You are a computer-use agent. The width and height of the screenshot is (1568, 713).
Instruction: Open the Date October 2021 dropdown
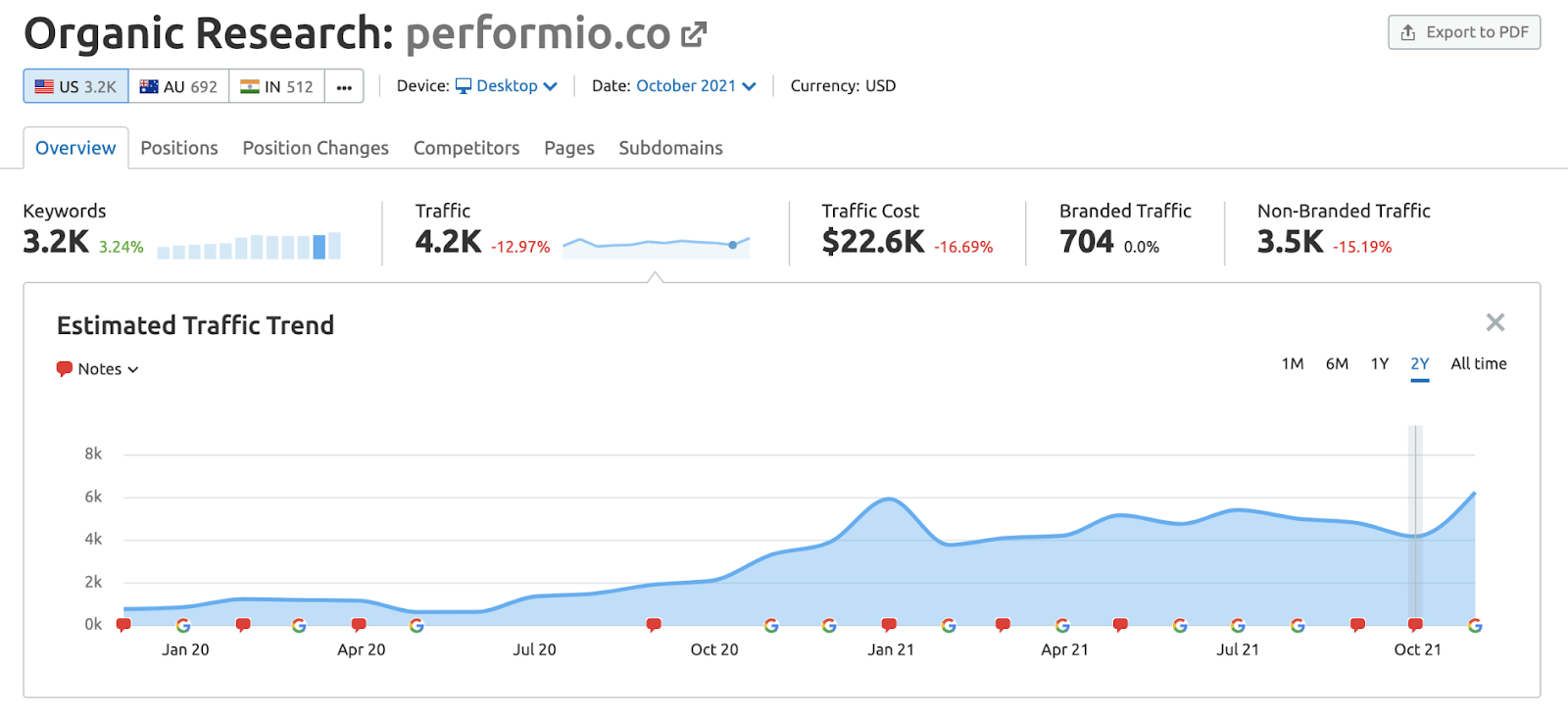pos(696,86)
